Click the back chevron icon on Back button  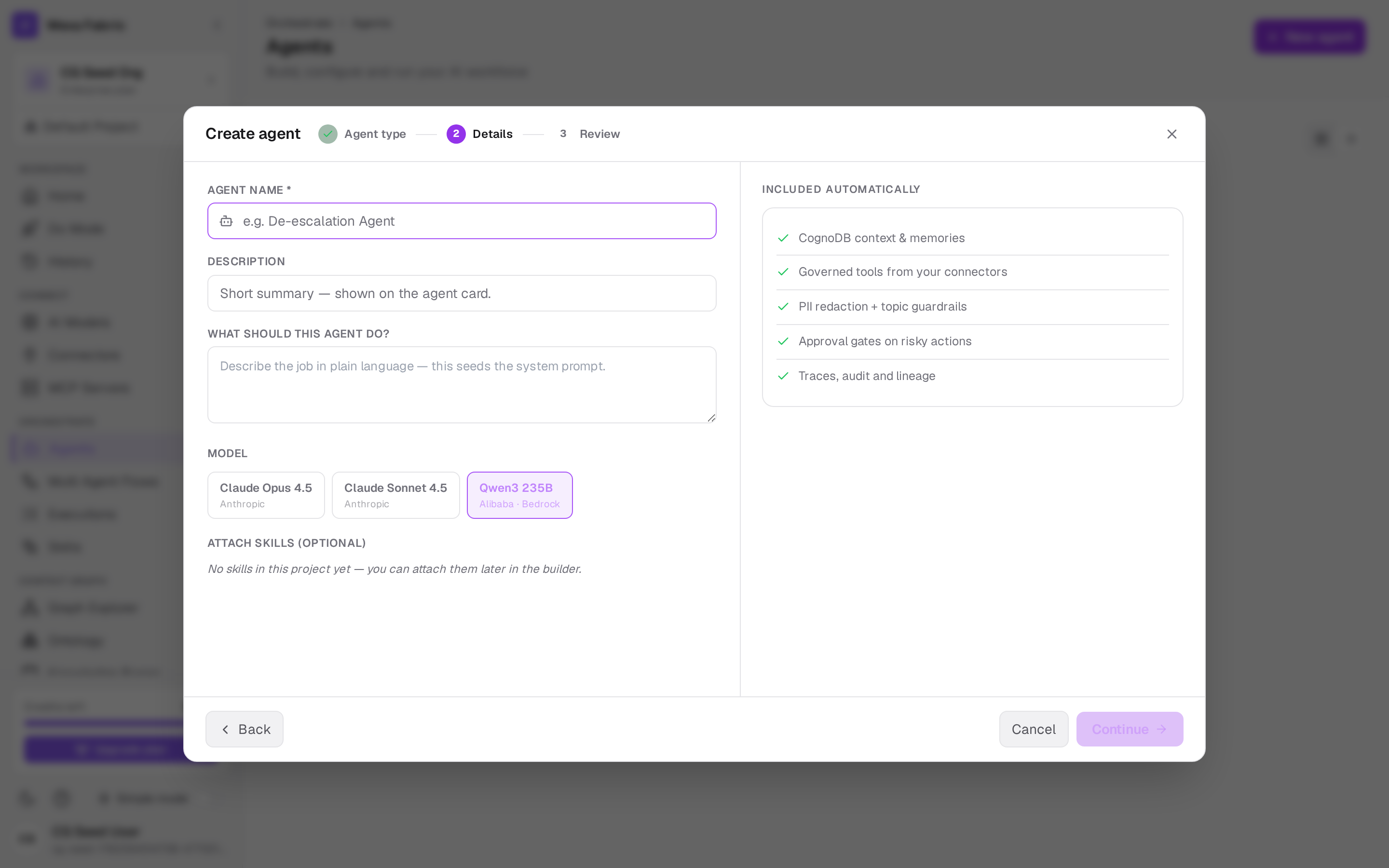226,729
